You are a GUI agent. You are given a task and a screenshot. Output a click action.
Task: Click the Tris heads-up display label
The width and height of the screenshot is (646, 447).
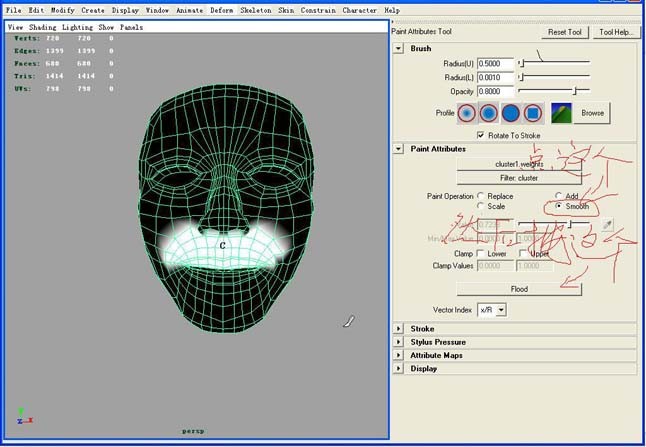tap(24, 76)
